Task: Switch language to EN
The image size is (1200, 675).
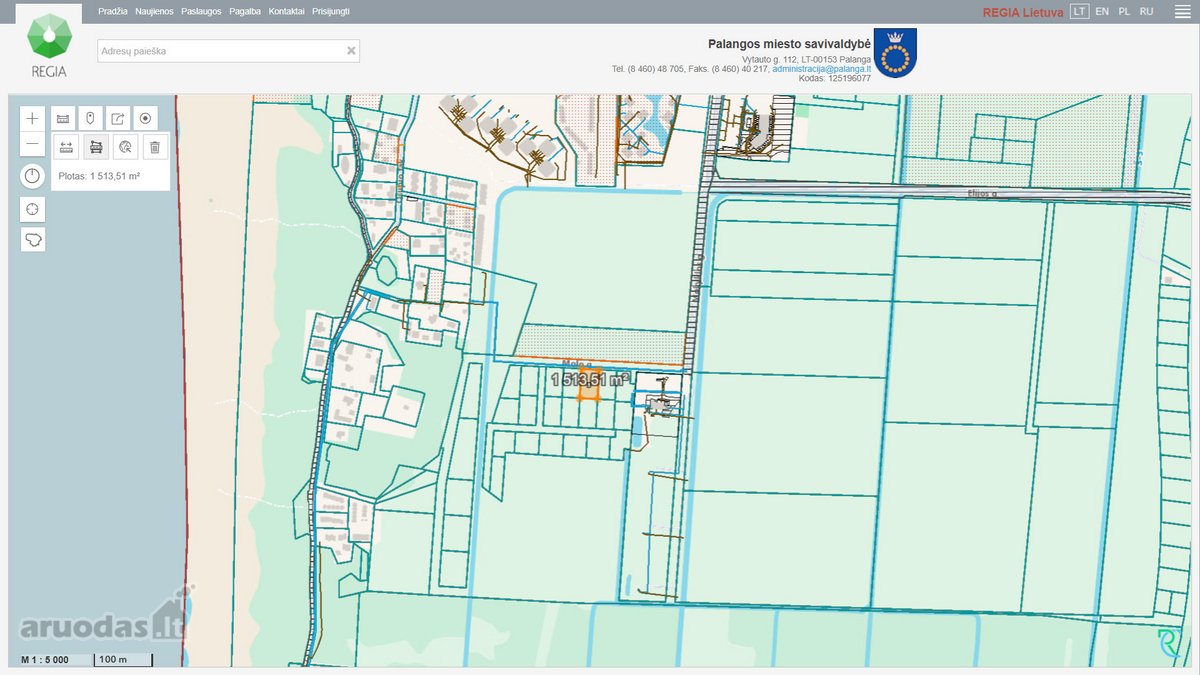Action: (x=1102, y=11)
